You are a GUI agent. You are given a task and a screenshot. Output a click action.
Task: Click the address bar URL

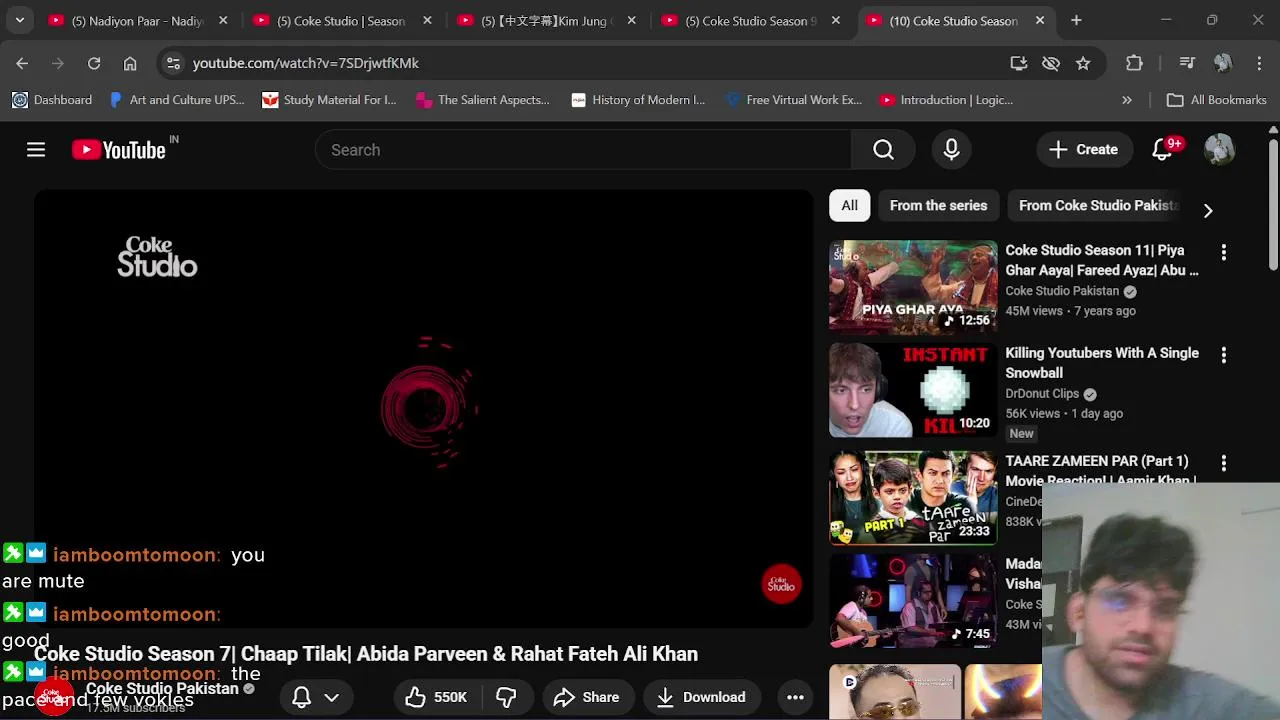coord(306,63)
